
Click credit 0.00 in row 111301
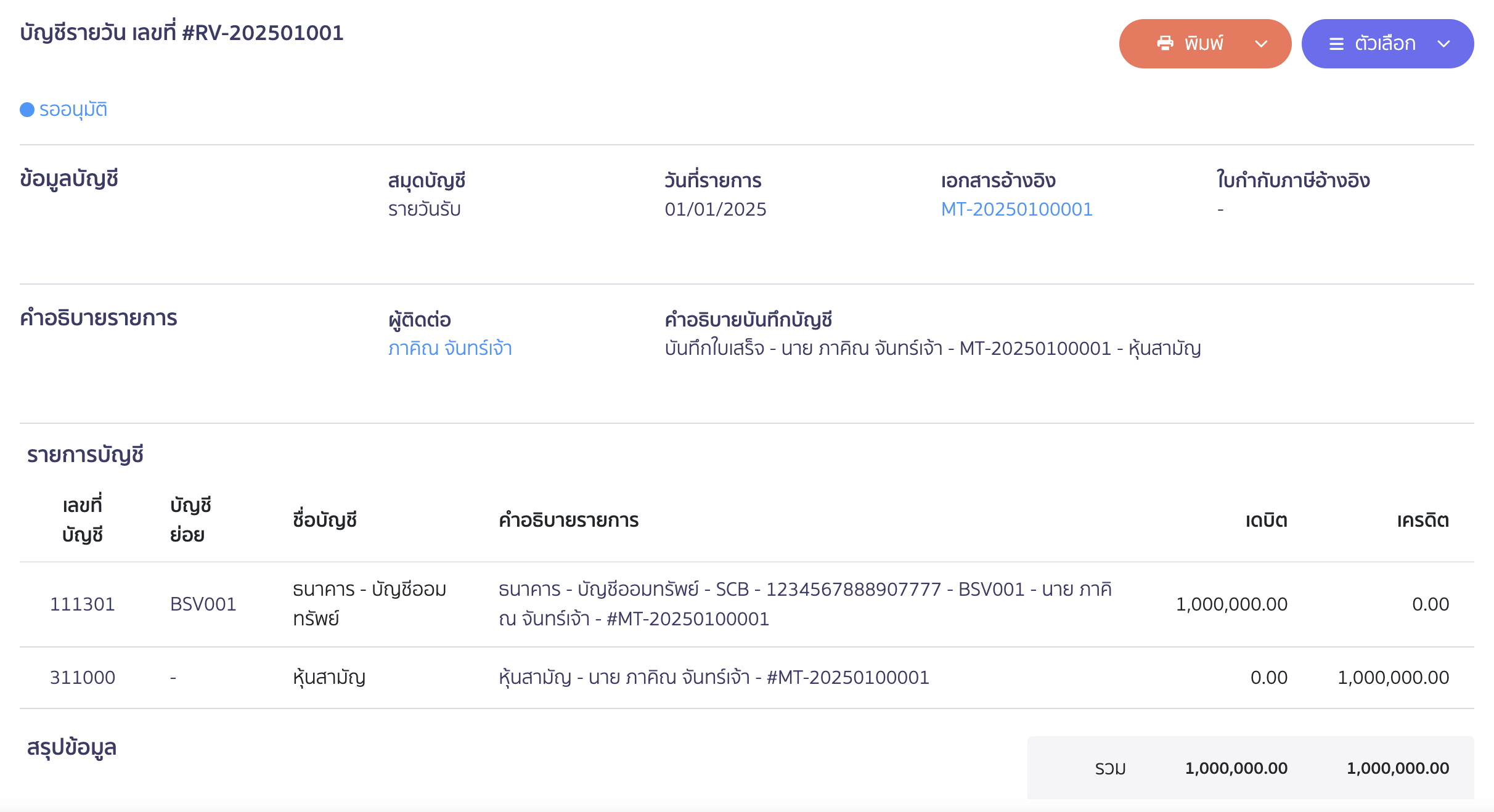[x=1431, y=604]
